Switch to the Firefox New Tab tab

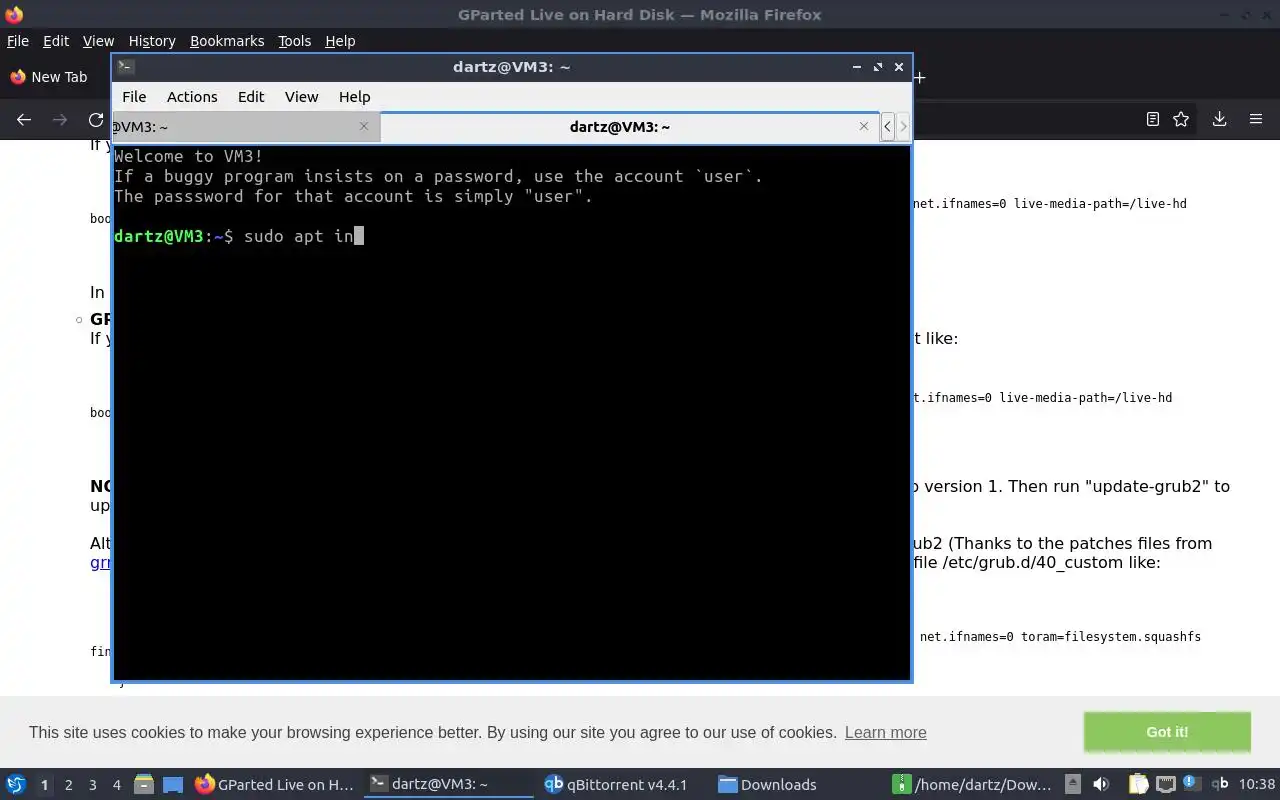pyautogui.click(x=56, y=77)
